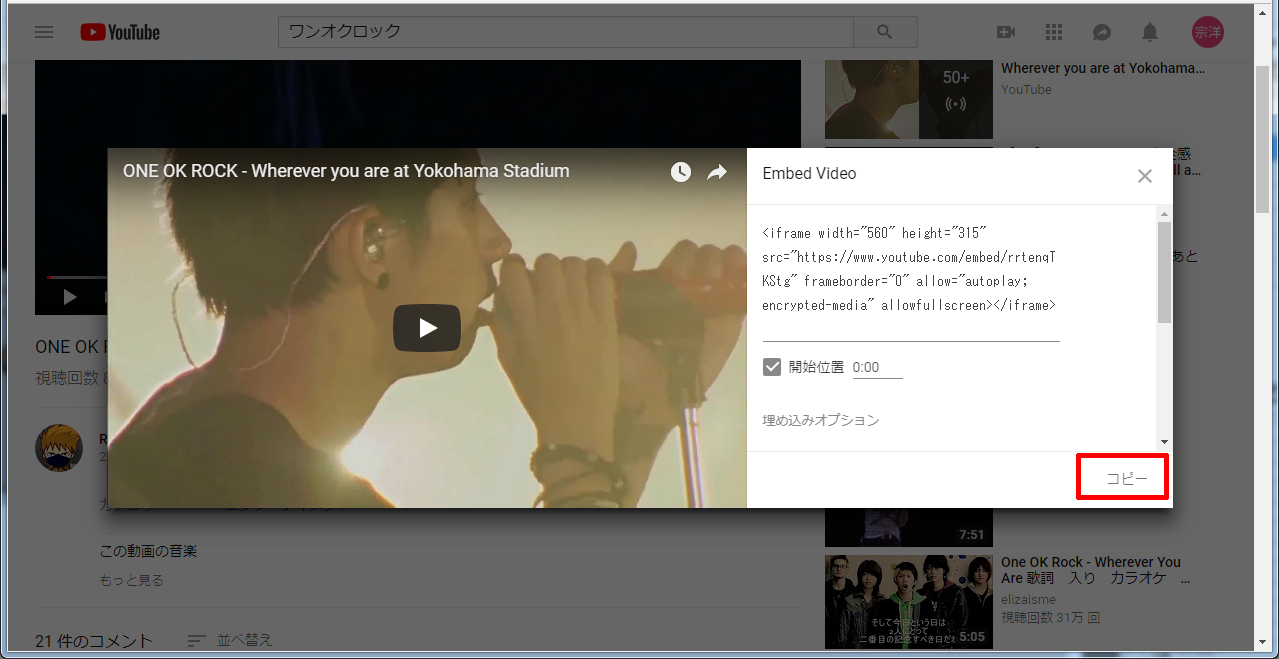Toggle the 開始位置 checkbox
The image size is (1279, 659).
coord(772,367)
